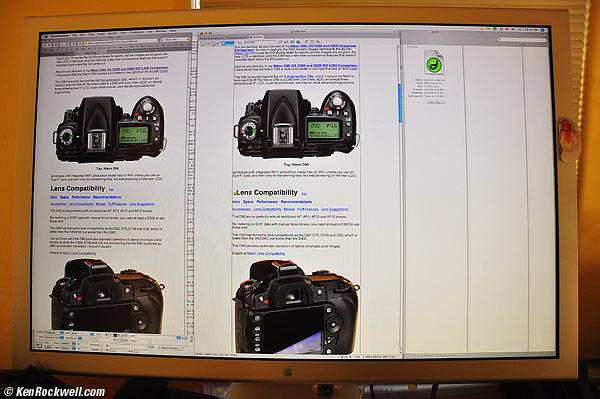Click the browser address field
Viewport: 600px width, 399px height.
point(122,42)
